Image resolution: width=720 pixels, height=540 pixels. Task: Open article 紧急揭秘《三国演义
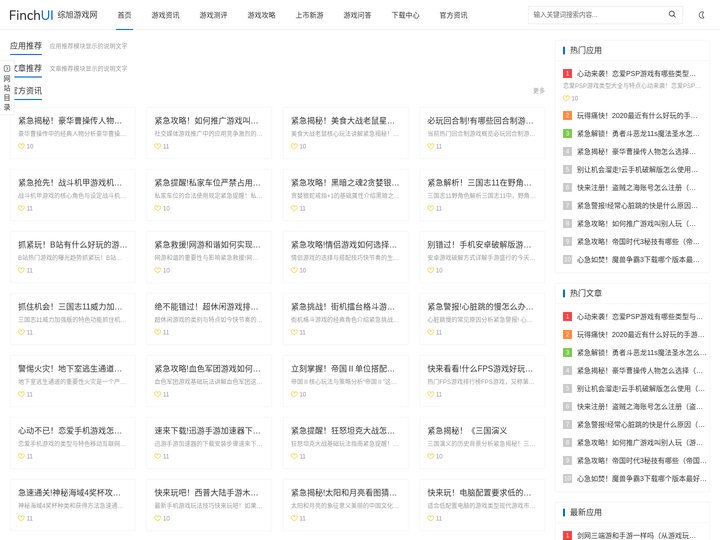pyautogui.click(x=467, y=431)
